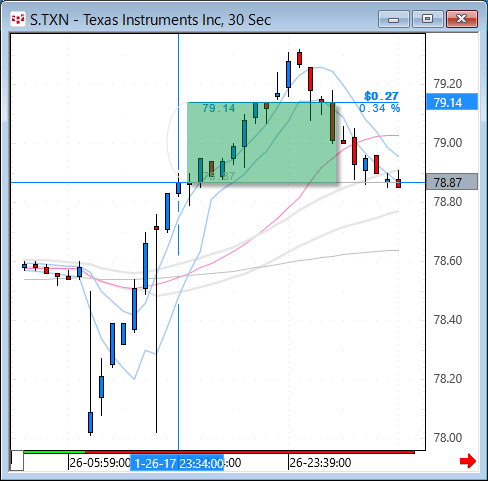Image resolution: width=488 pixels, height=481 pixels.
Task: Click the 79.14 blue price label
Action: click(452, 102)
